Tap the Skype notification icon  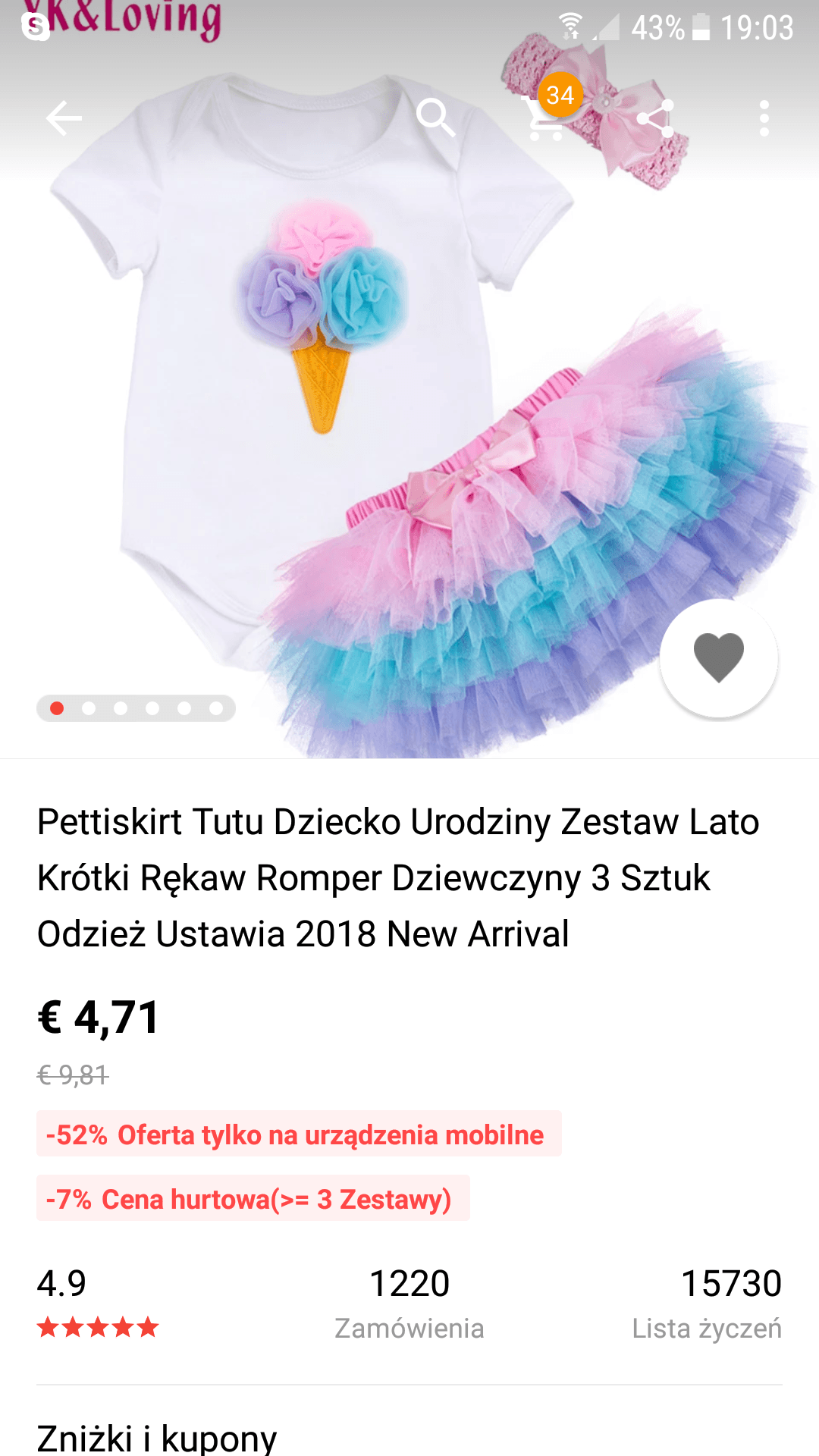pyautogui.click(x=36, y=27)
